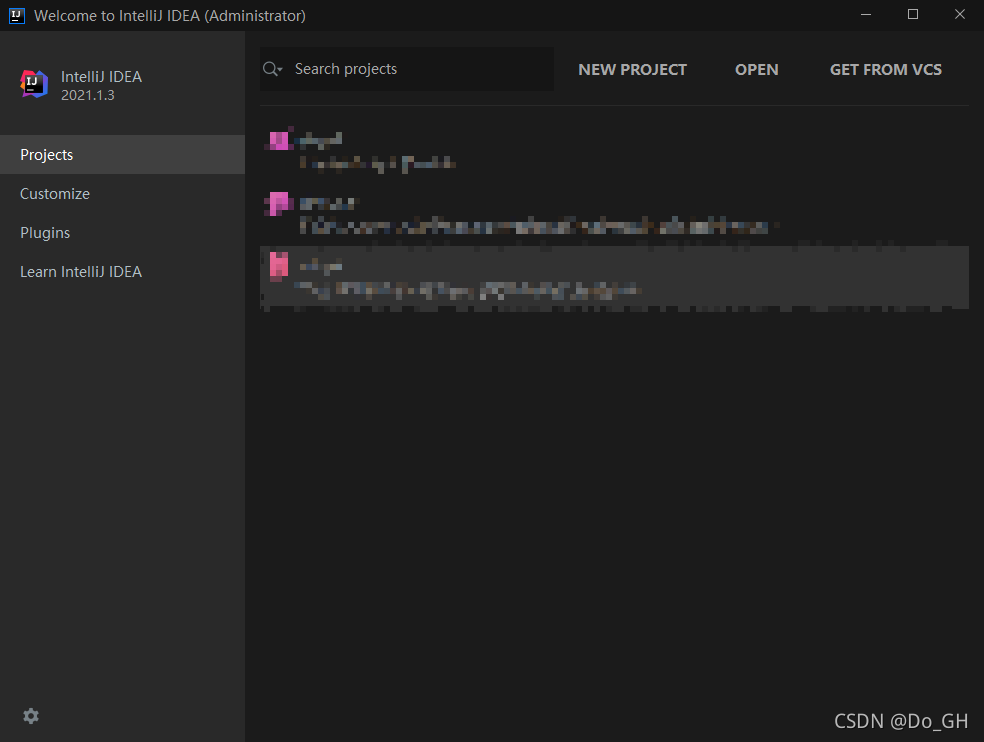The height and width of the screenshot is (742, 984).
Task: Maximize the Welcome window
Action: (913, 14)
